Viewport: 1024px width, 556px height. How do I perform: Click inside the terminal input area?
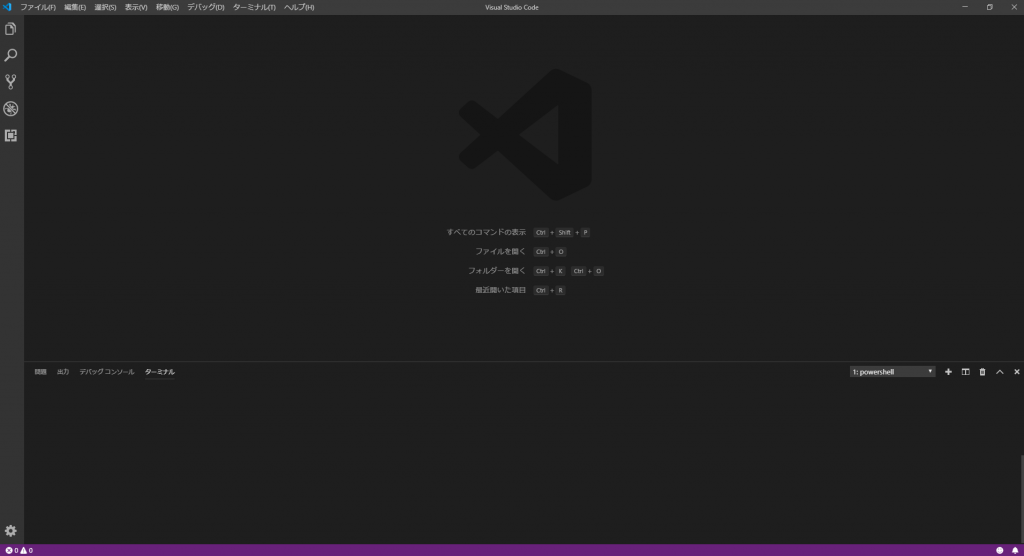click(522, 463)
